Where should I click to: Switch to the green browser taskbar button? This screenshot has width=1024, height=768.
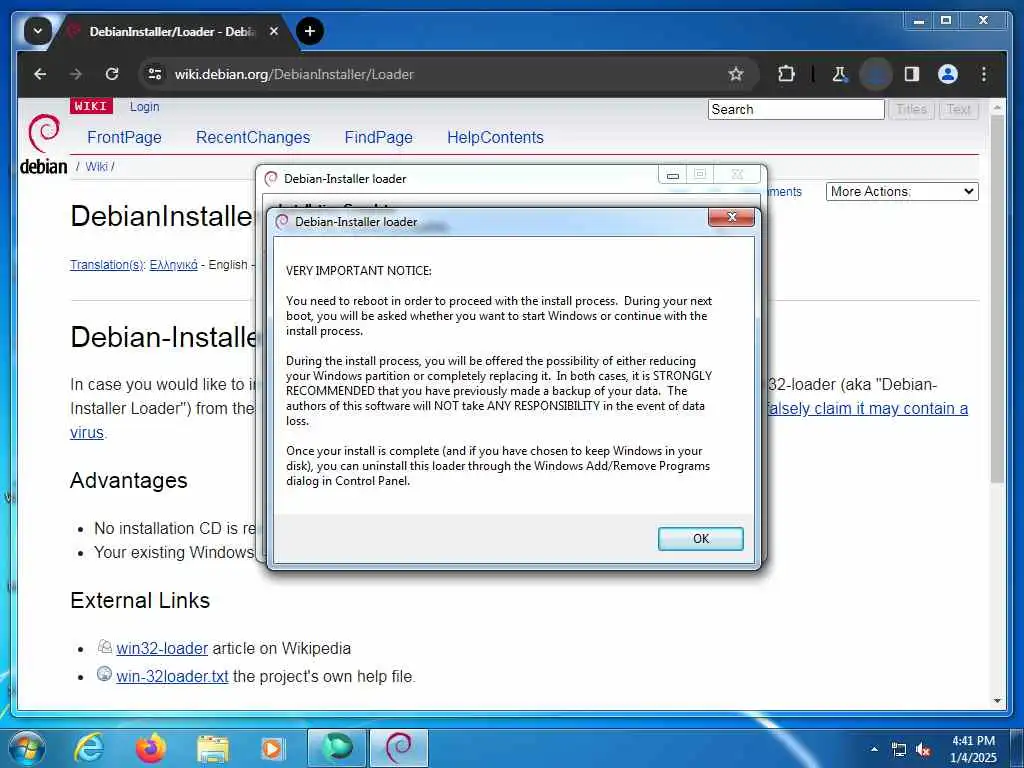pyautogui.click(x=336, y=748)
